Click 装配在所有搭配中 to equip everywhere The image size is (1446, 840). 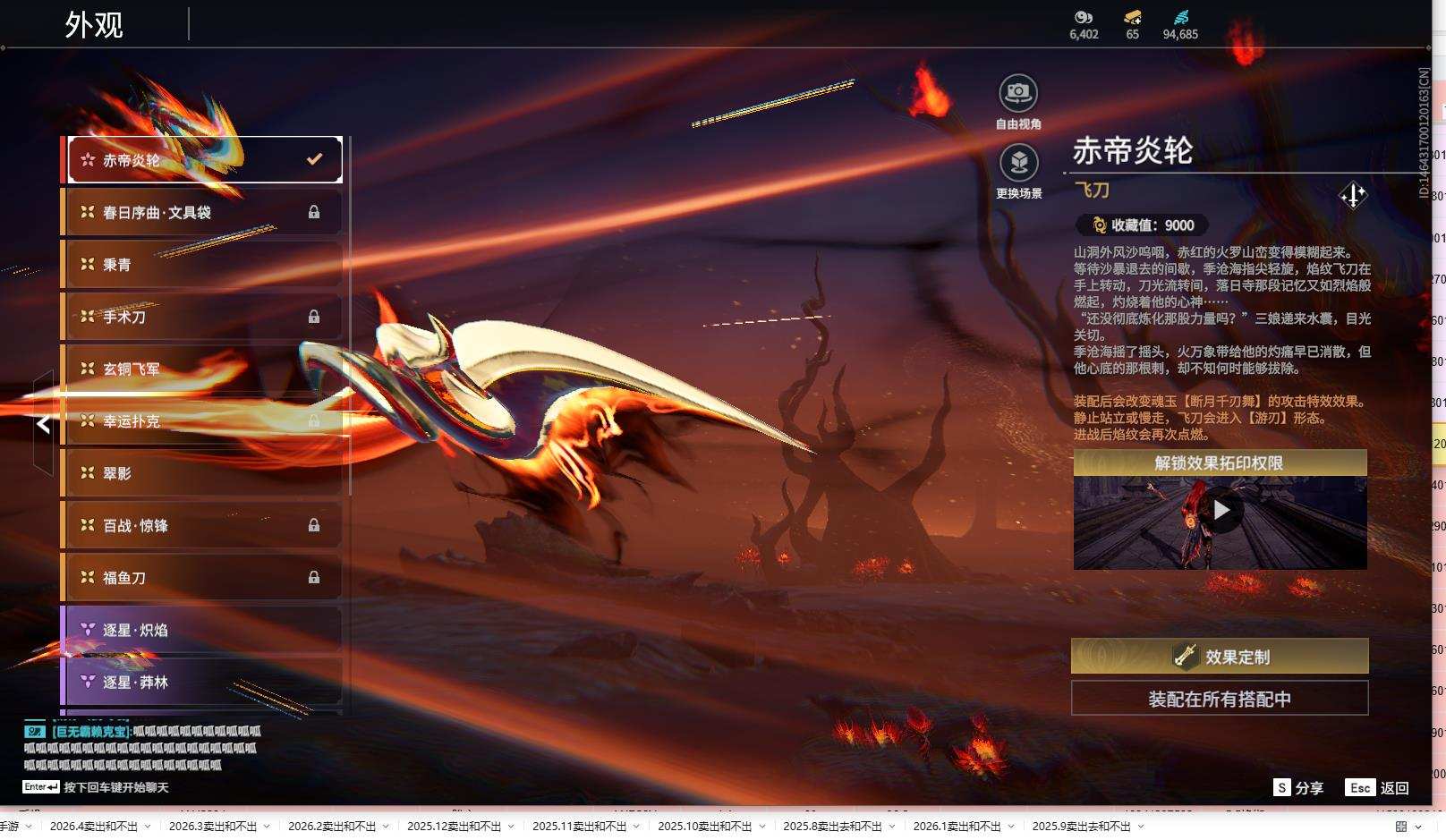(1220, 699)
